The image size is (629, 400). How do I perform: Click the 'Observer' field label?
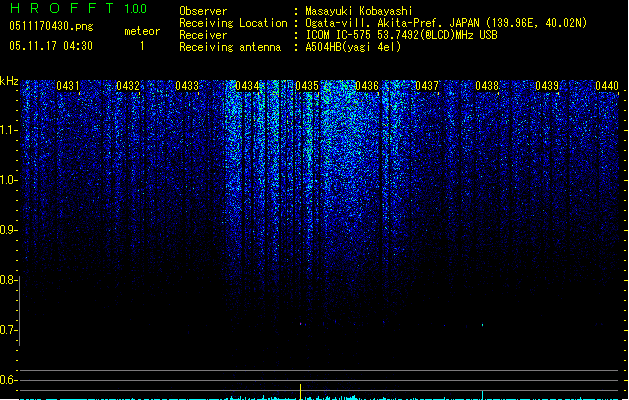point(203,11)
